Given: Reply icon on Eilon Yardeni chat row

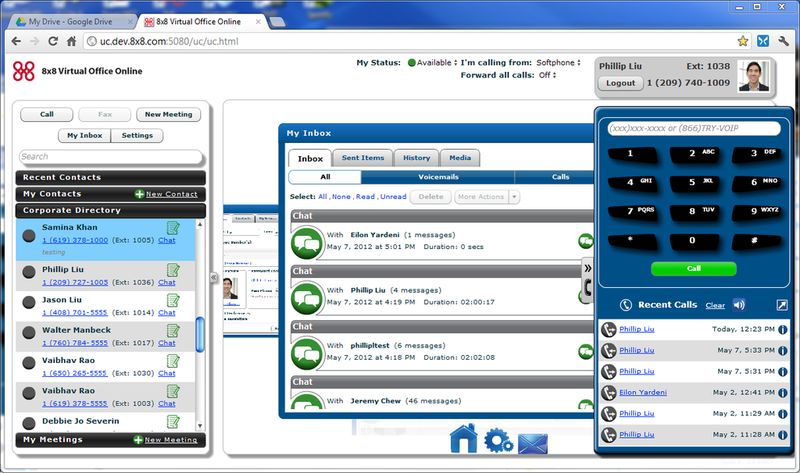Looking at the screenshot, I should 586,240.
